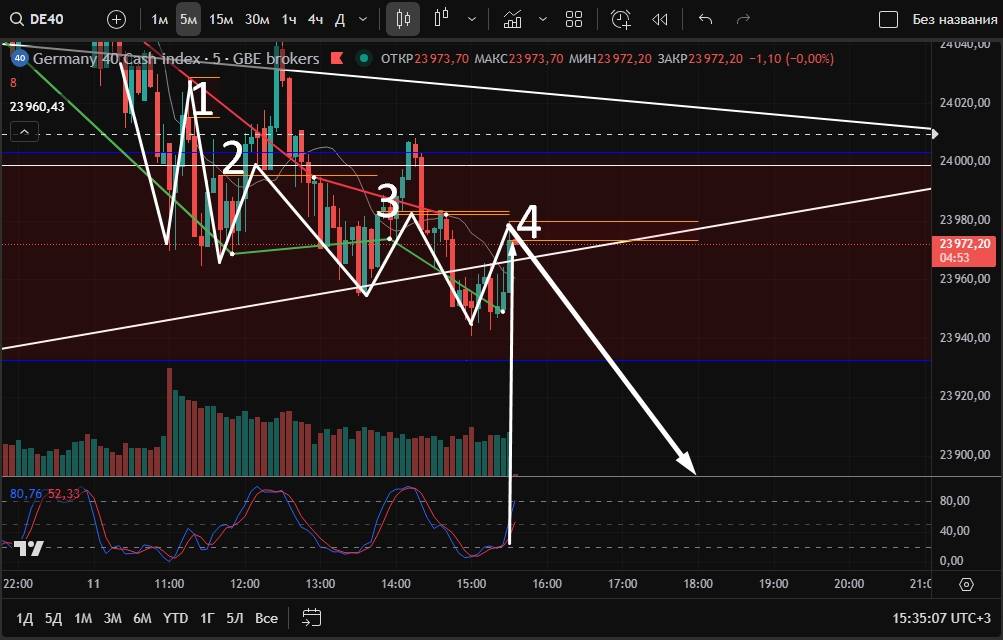The width and height of the screenshot is (1003, 640).
Task: Expand the chart style dropdown arrow
Action: [471, 19]
